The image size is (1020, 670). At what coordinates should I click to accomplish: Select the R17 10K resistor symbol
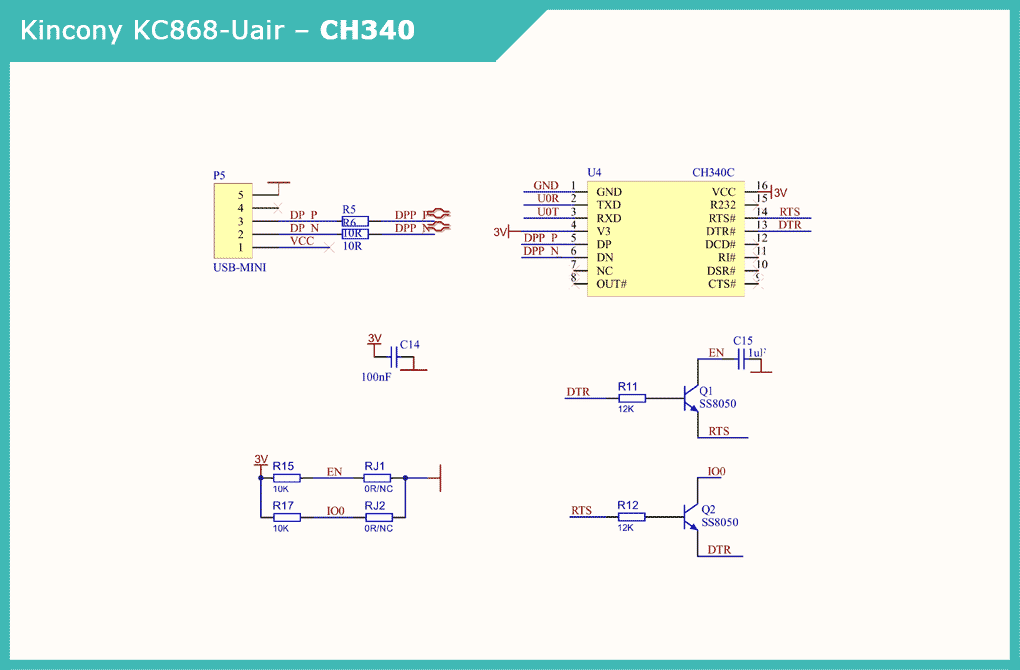(286, 517)
